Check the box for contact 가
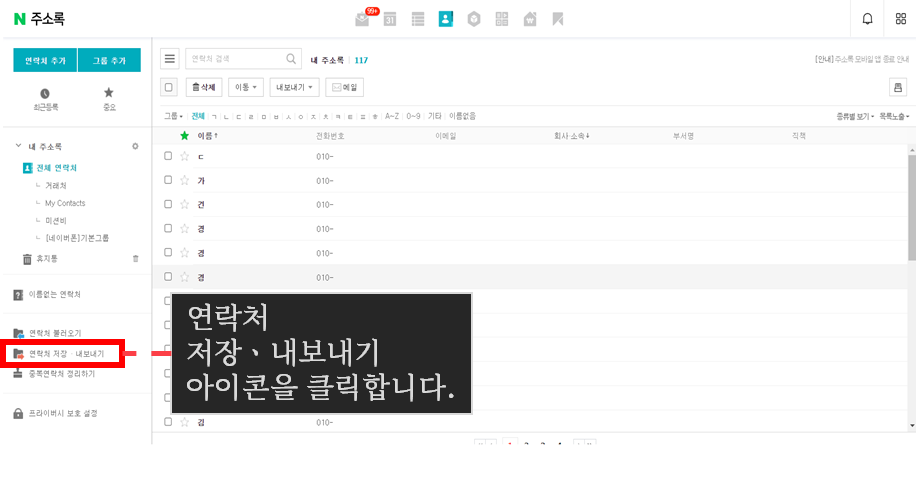Image resolution: width=916 pixels, height=480 pixels. click(168, 180)
